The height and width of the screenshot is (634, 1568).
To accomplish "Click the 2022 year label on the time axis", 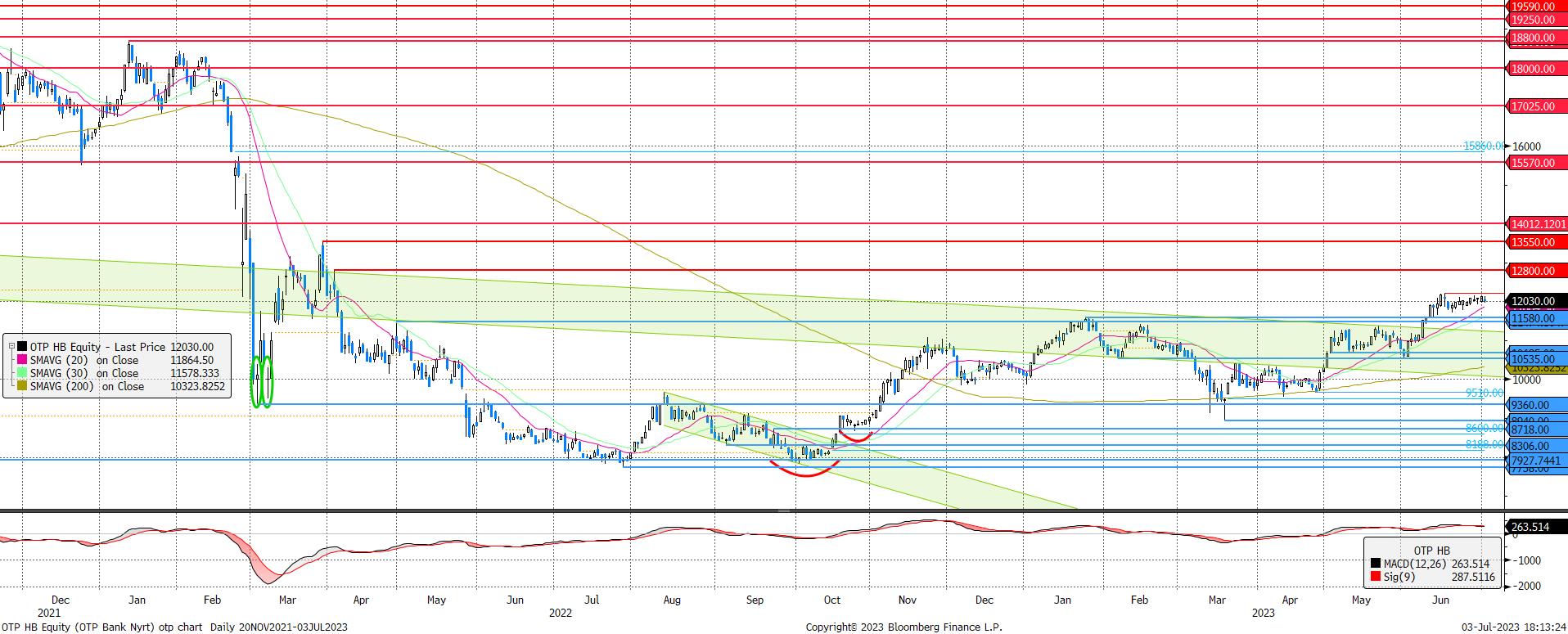I will coord(561,612).
